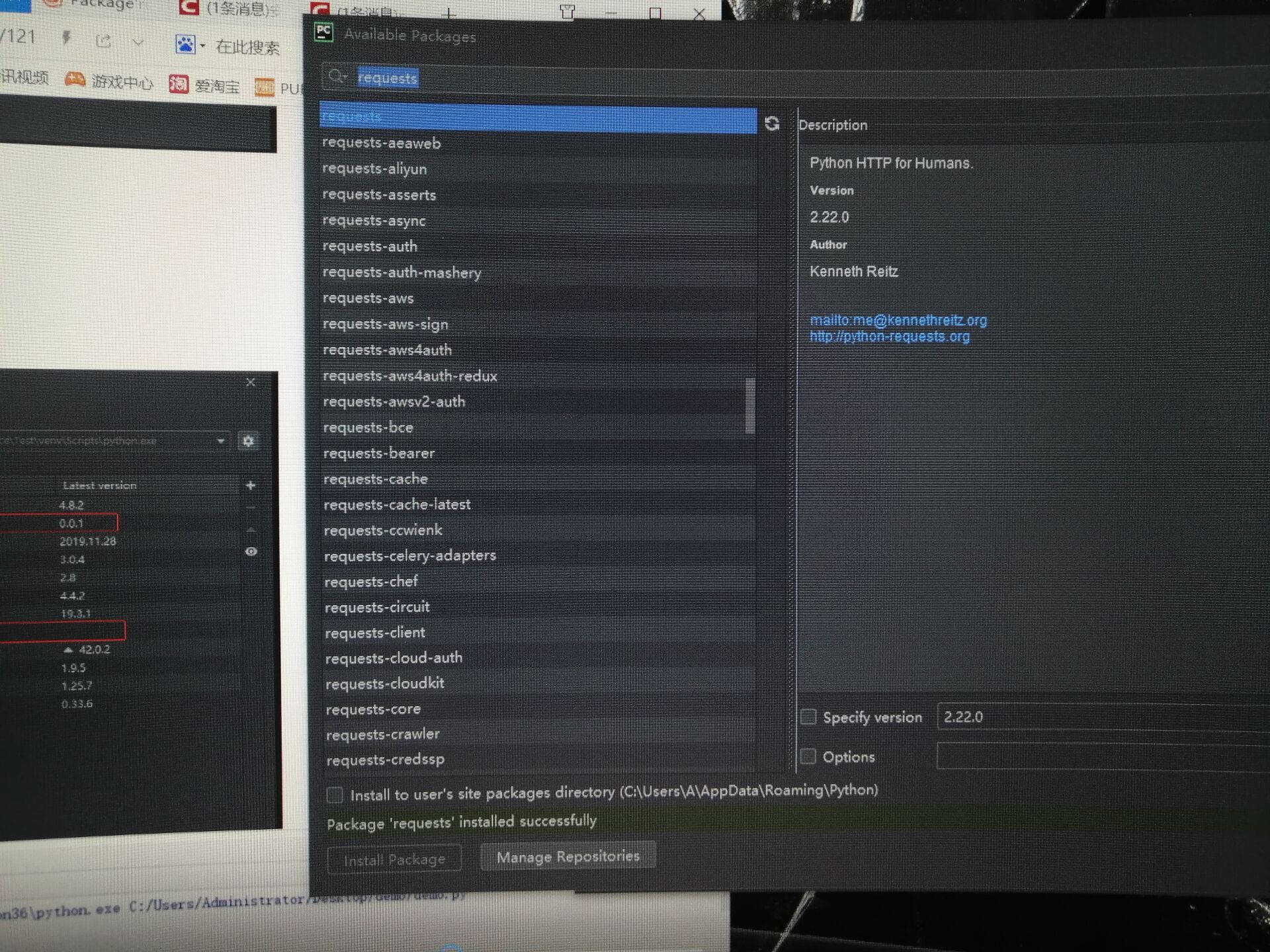The image size is (1270, 952).
Task: Click the reload package list icon
Action: click(771, 124)
